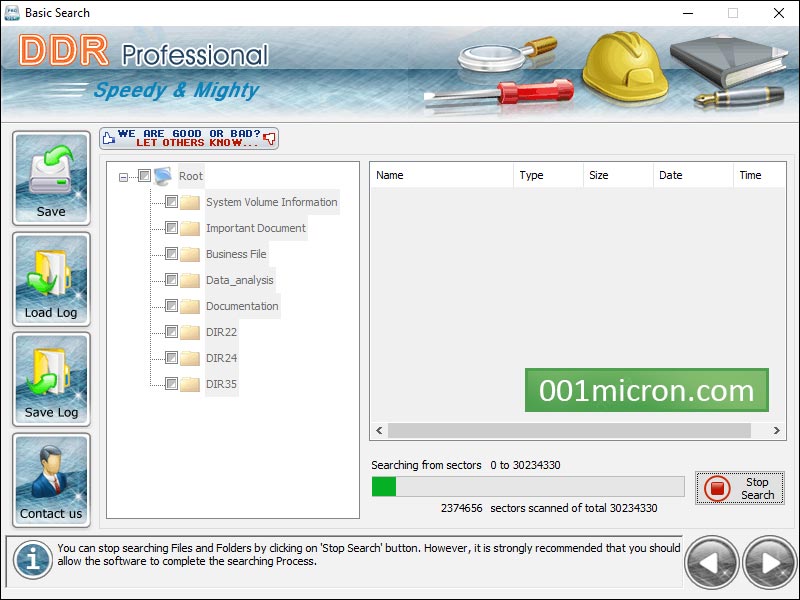Click the Name column header

coord(440,175)
